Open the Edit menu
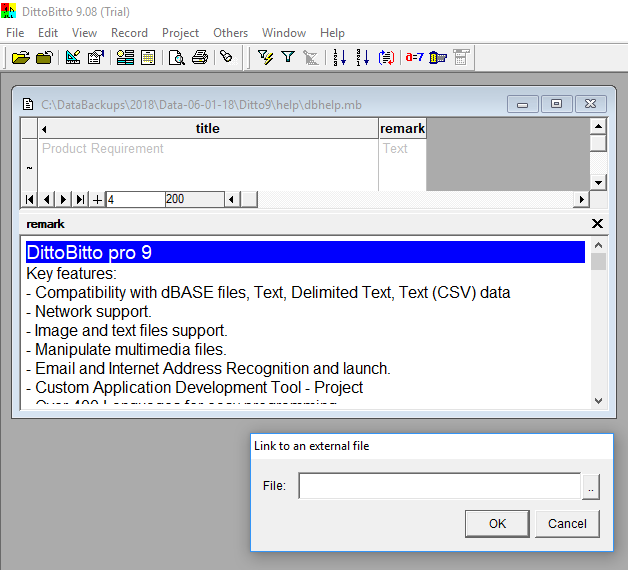The width and height of the screenshot is (628, 570). tap(48, 33)
